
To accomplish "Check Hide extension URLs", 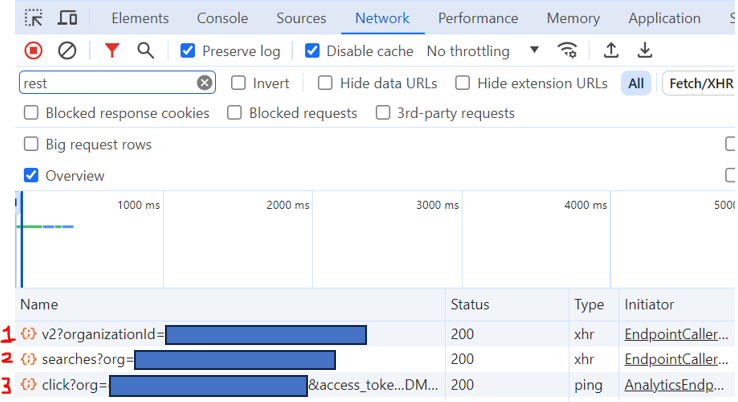I will [x=462, y=83].
